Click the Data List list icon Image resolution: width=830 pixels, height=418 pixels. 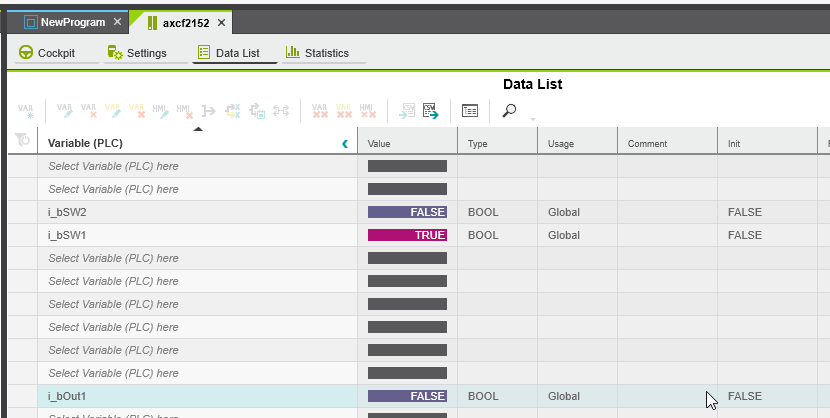[x=204, y=52]
